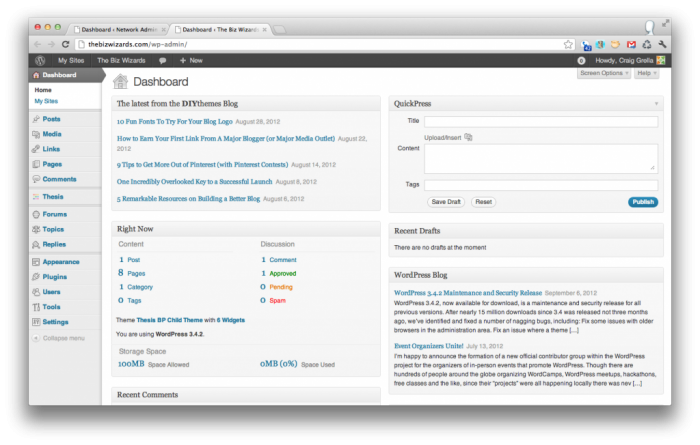Go forward with the browser forward arrow

(51, 44)
